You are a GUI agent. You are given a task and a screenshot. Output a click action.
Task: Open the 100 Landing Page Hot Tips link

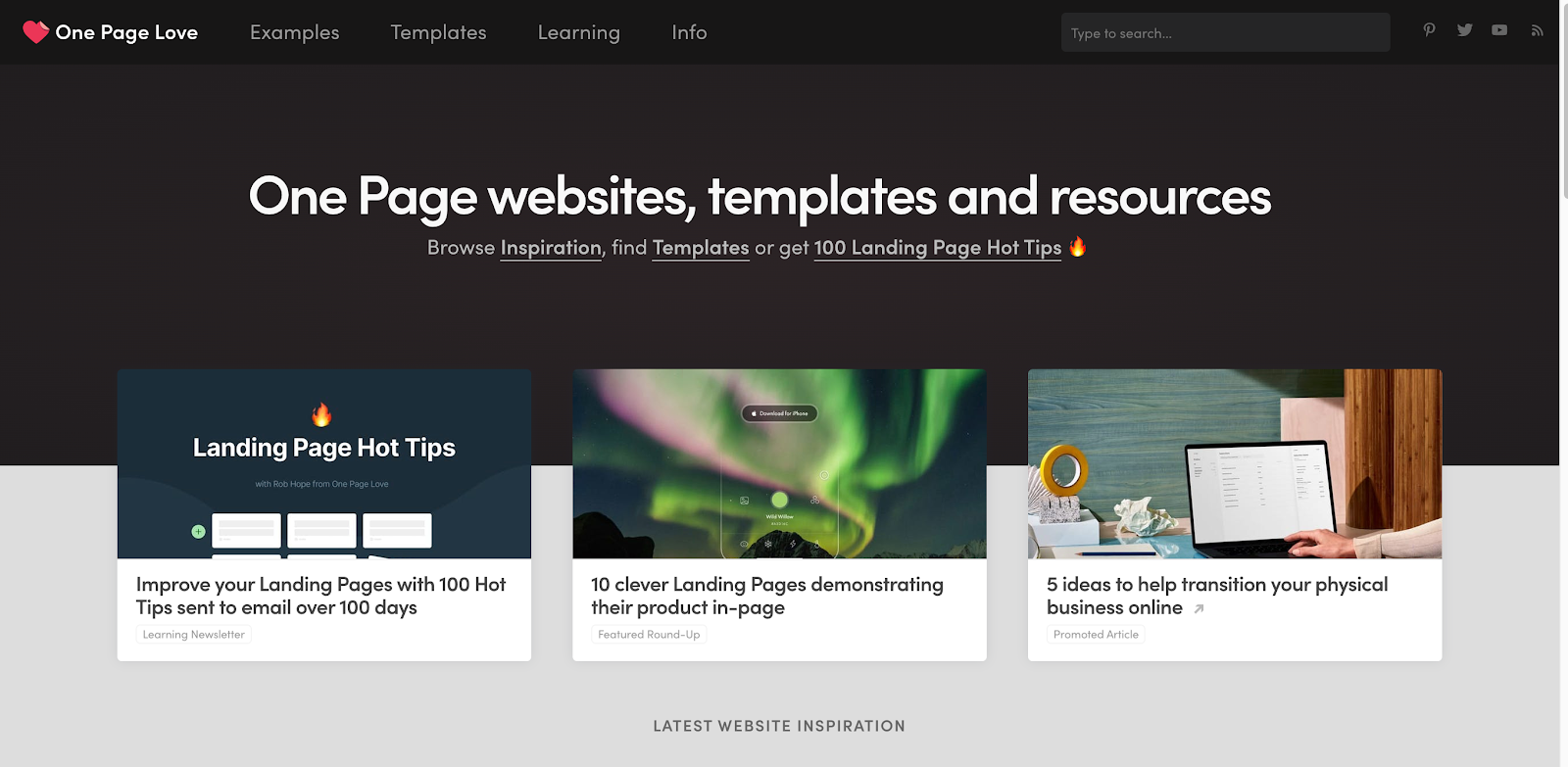[938, 248]
